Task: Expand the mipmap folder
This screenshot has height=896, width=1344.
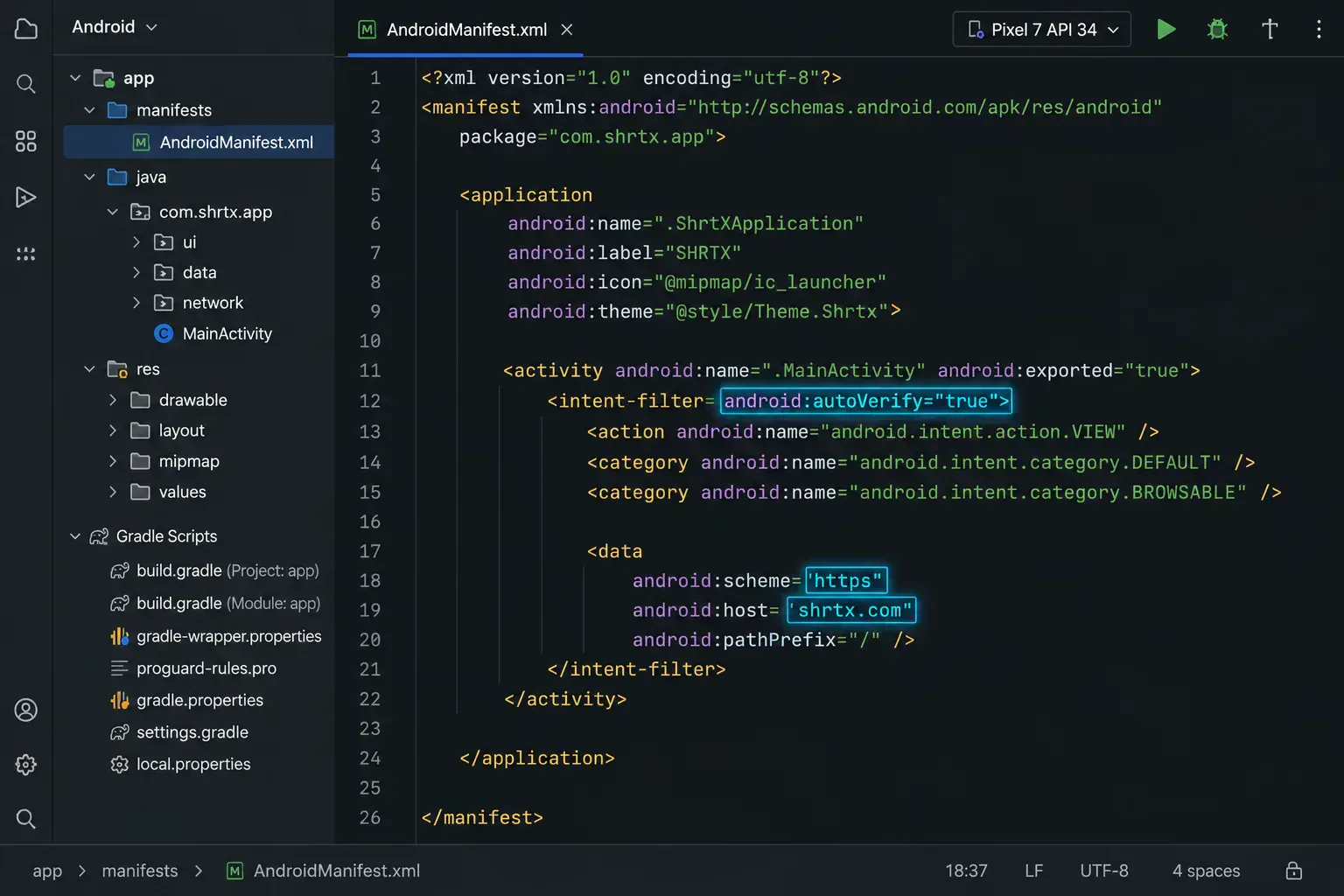Action: [x=112, y=461]
